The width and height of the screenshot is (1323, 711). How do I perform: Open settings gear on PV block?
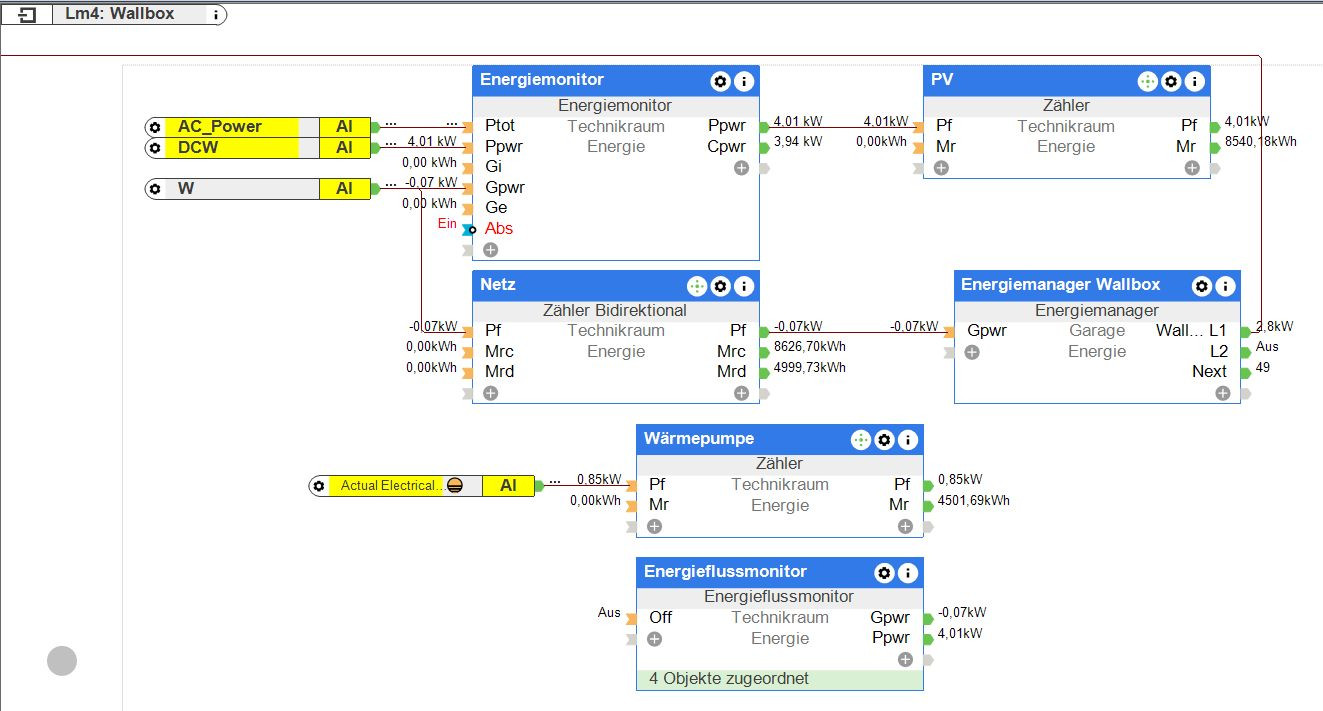point(1171,81)
